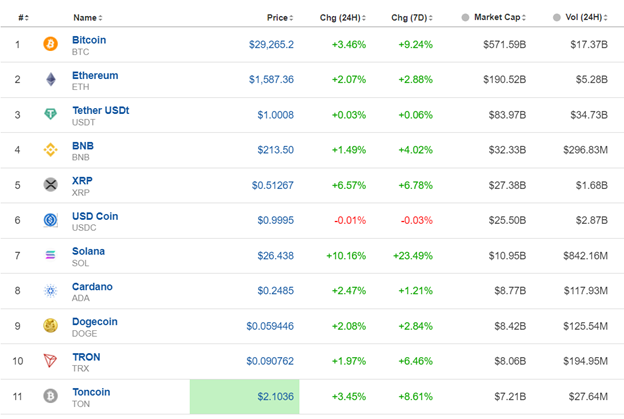Select TRON market cap $8.06B
This screenshot has height=419, width=624.
(510, 361)
